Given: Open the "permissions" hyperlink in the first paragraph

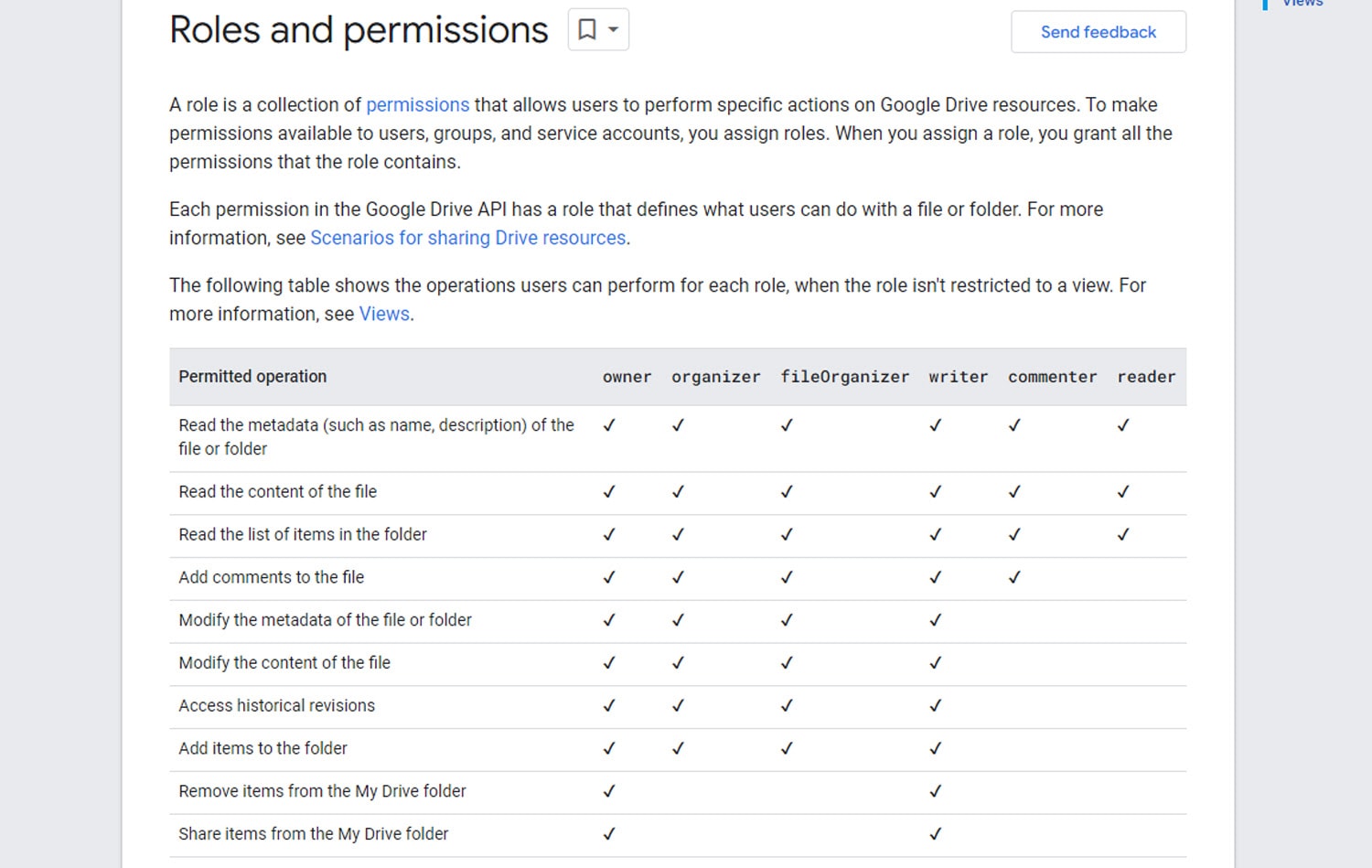Looking at the screenshot, I should click(x=418, y=104).
